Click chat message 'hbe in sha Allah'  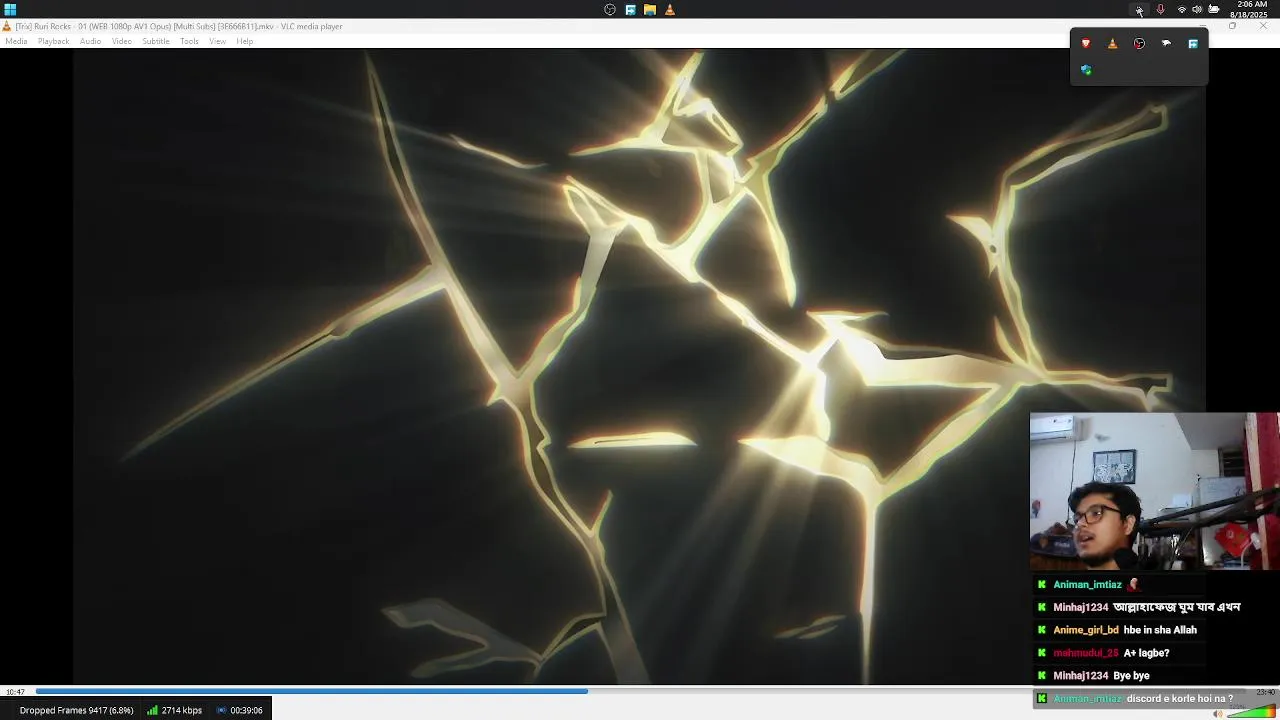(1160, 630)
